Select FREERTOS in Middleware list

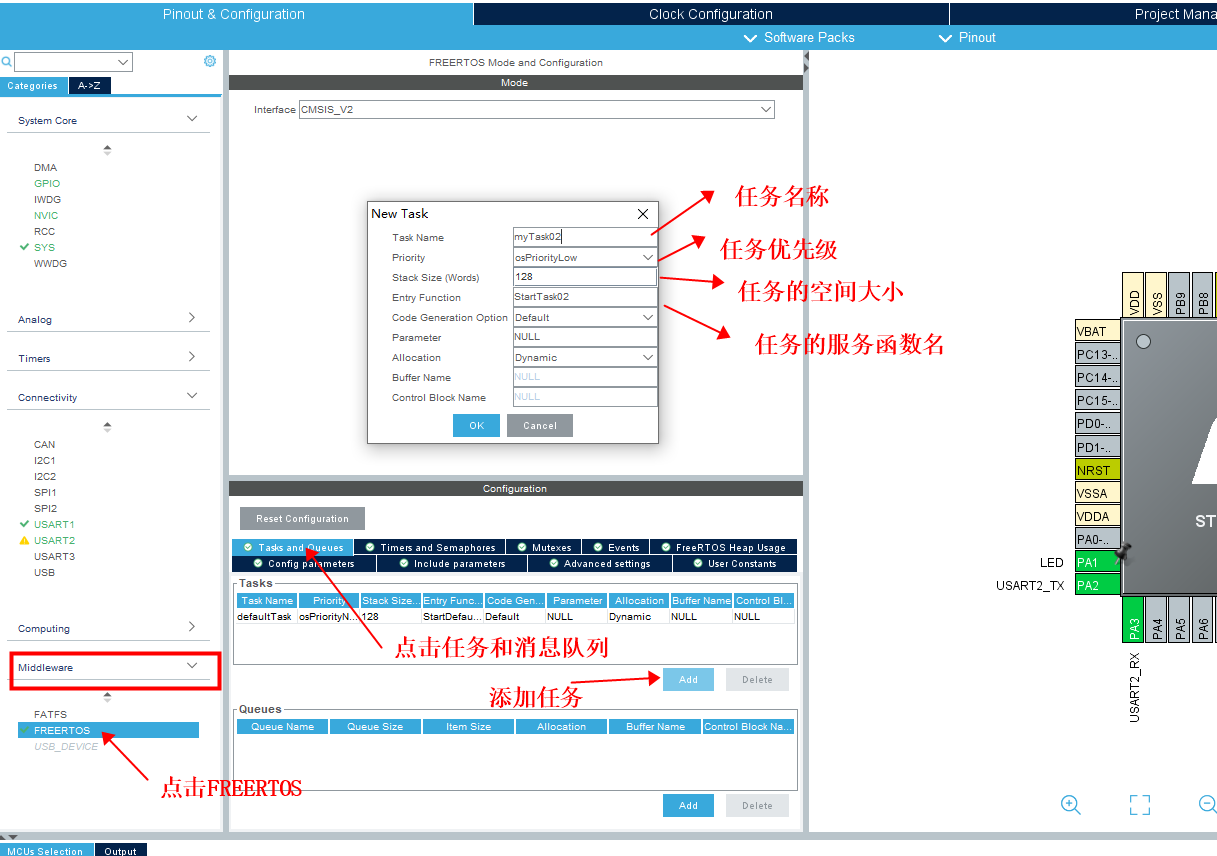pyautogui.click(x=108, y=730)
